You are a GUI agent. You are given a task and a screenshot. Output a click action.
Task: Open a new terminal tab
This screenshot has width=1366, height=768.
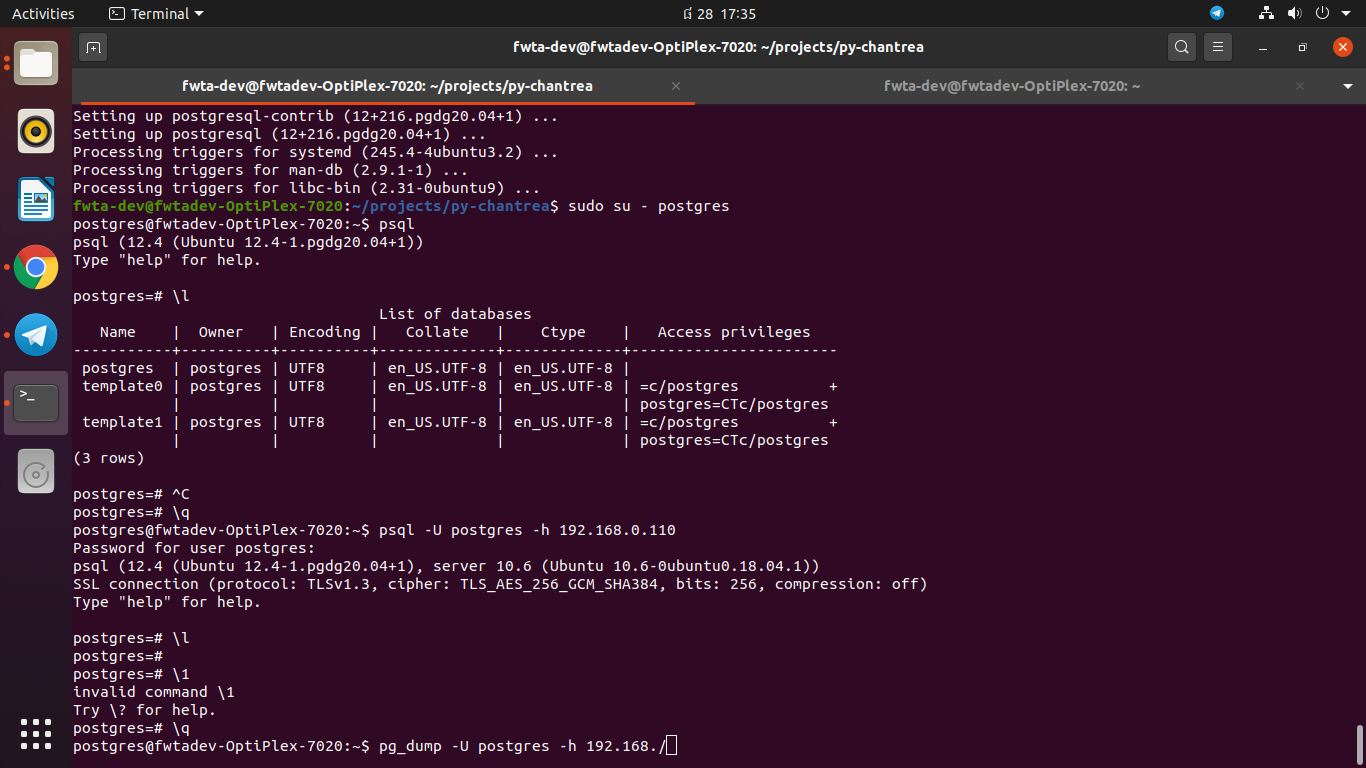(93, 47)
